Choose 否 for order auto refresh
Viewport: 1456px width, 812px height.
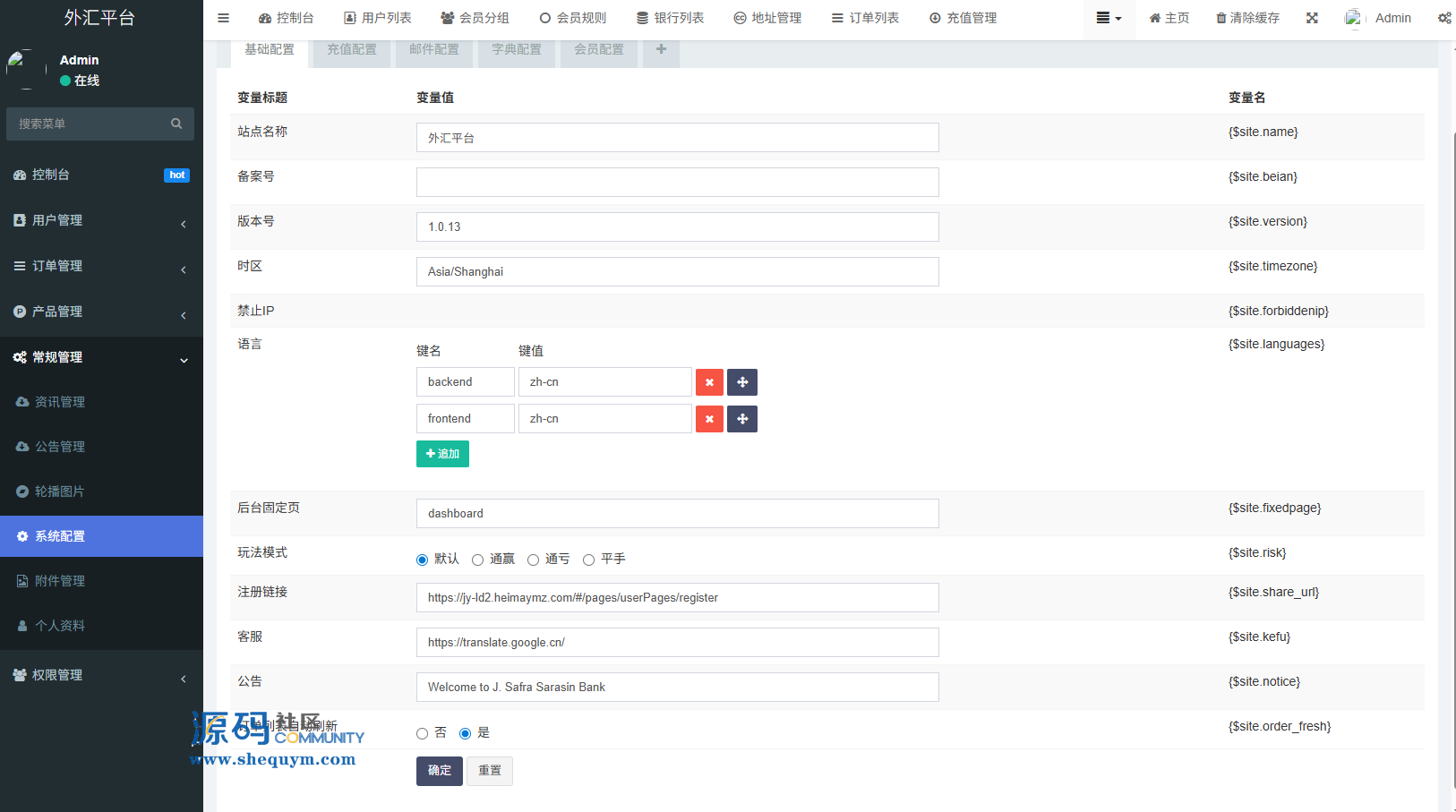pyautogui.click(x=423, y=733)
